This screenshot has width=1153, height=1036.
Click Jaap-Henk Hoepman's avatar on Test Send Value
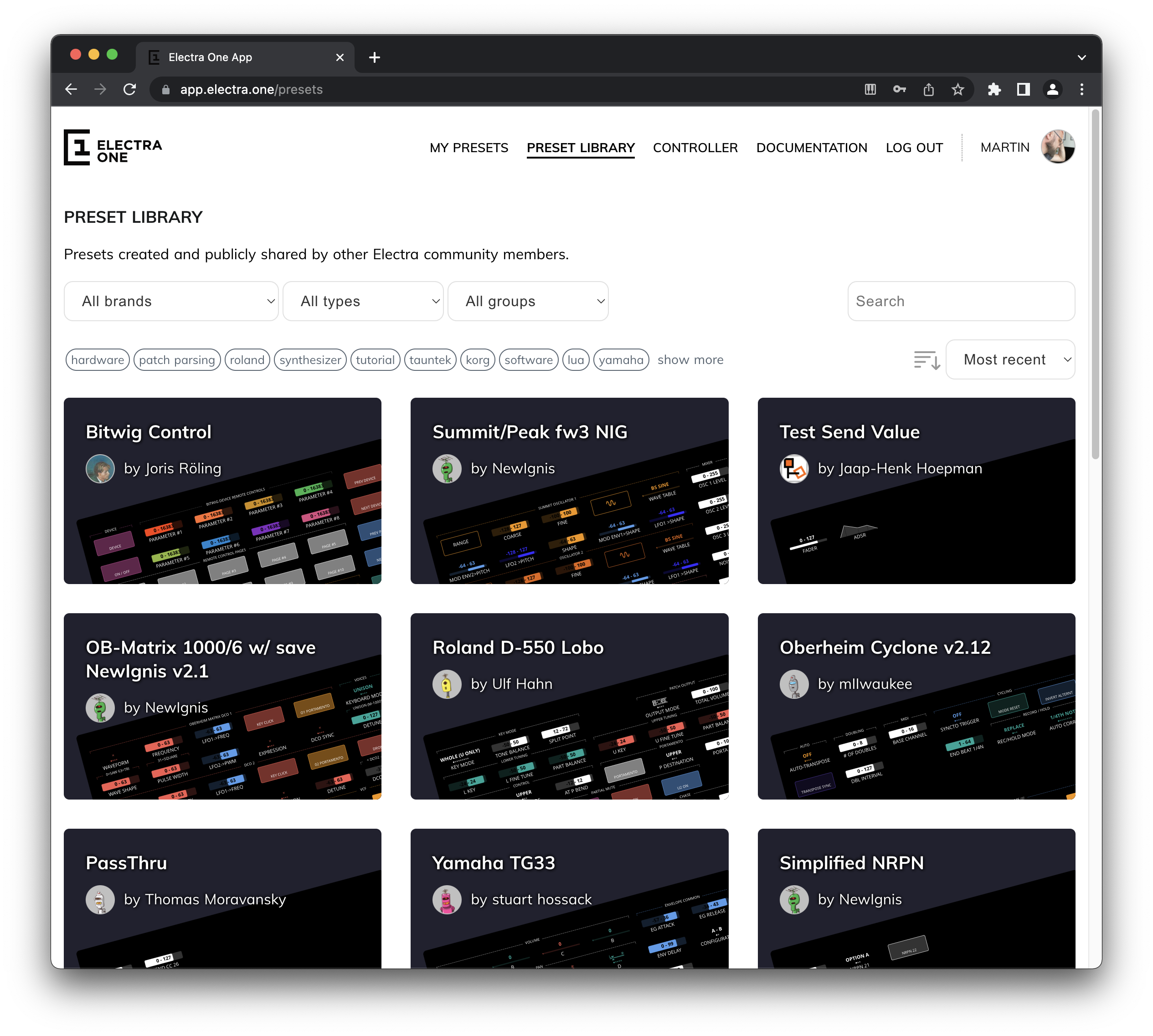click(x=794, y=468)
